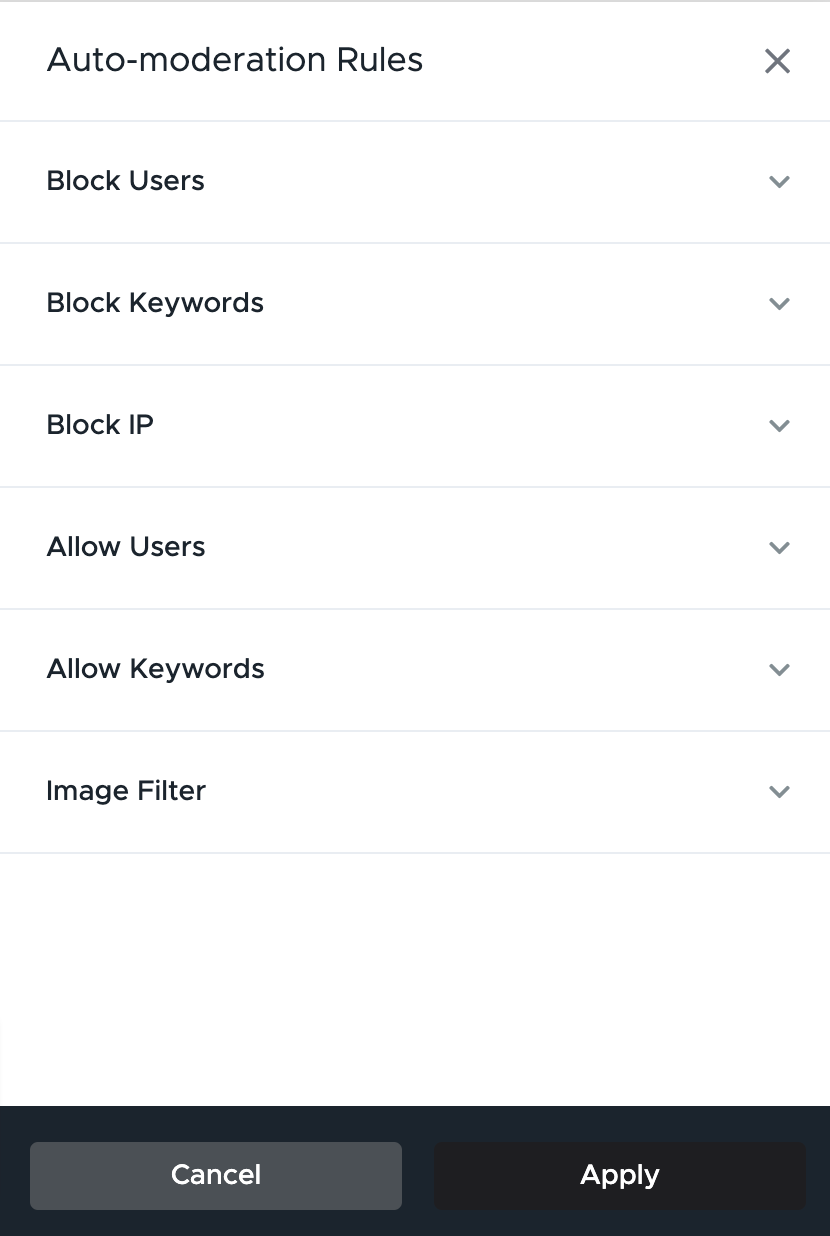Click the Block IP chevron icon
The height and width of the screenshot is (1236, 830).
779,426
